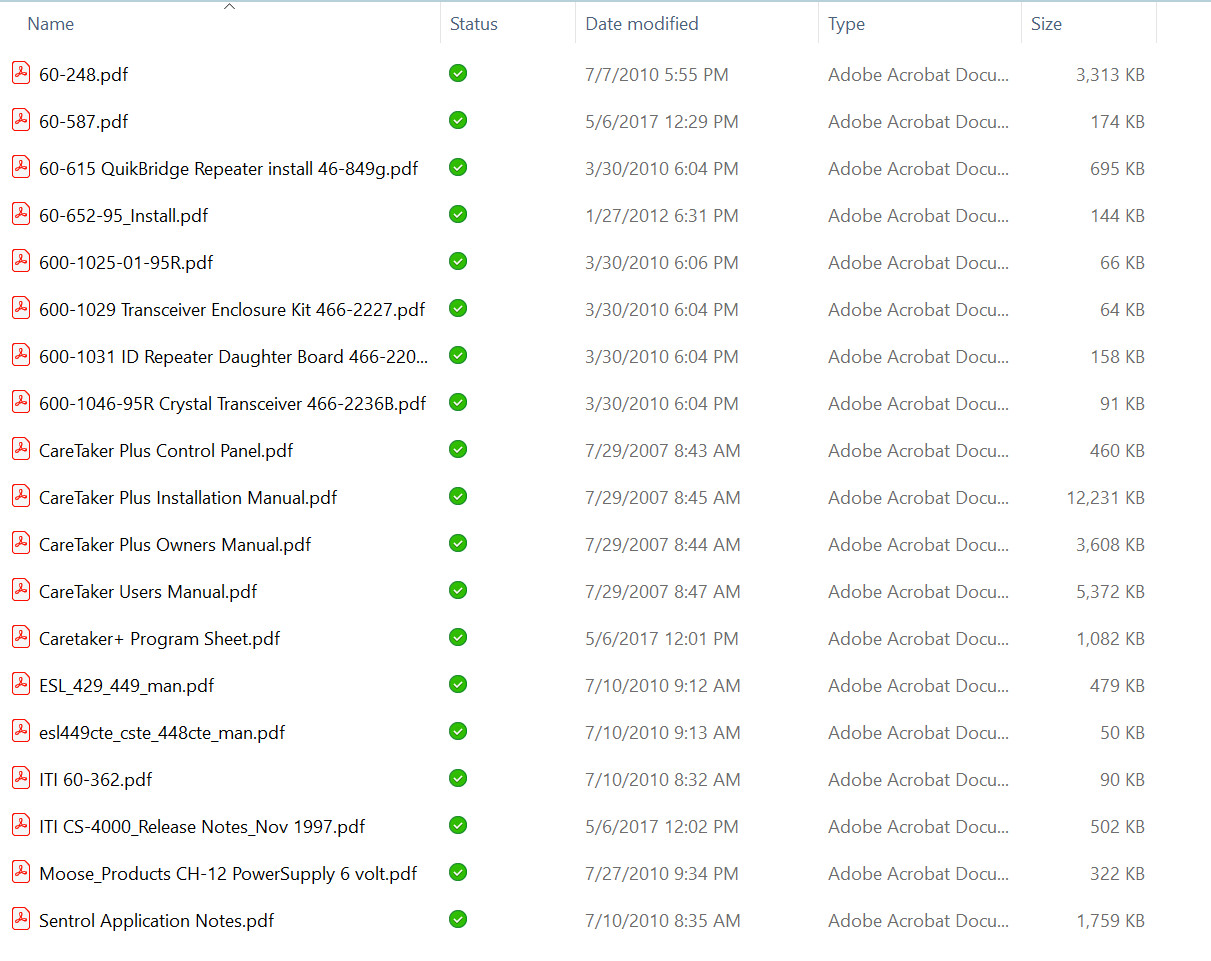Screen dimensions: 1211x961
Task: Sort files by the Name column header
Action: click(x=51, y=24)
